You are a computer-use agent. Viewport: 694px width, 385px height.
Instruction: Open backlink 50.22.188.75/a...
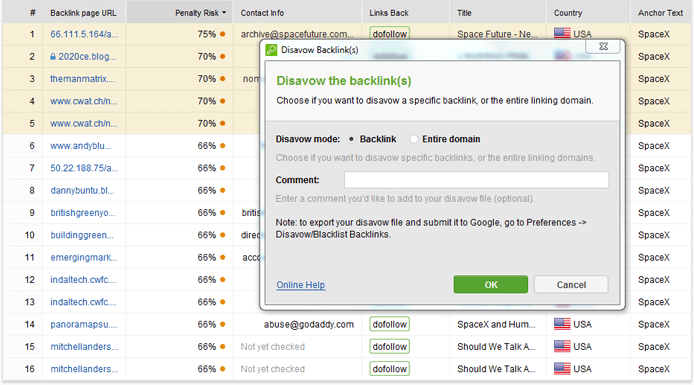(84, 168)
